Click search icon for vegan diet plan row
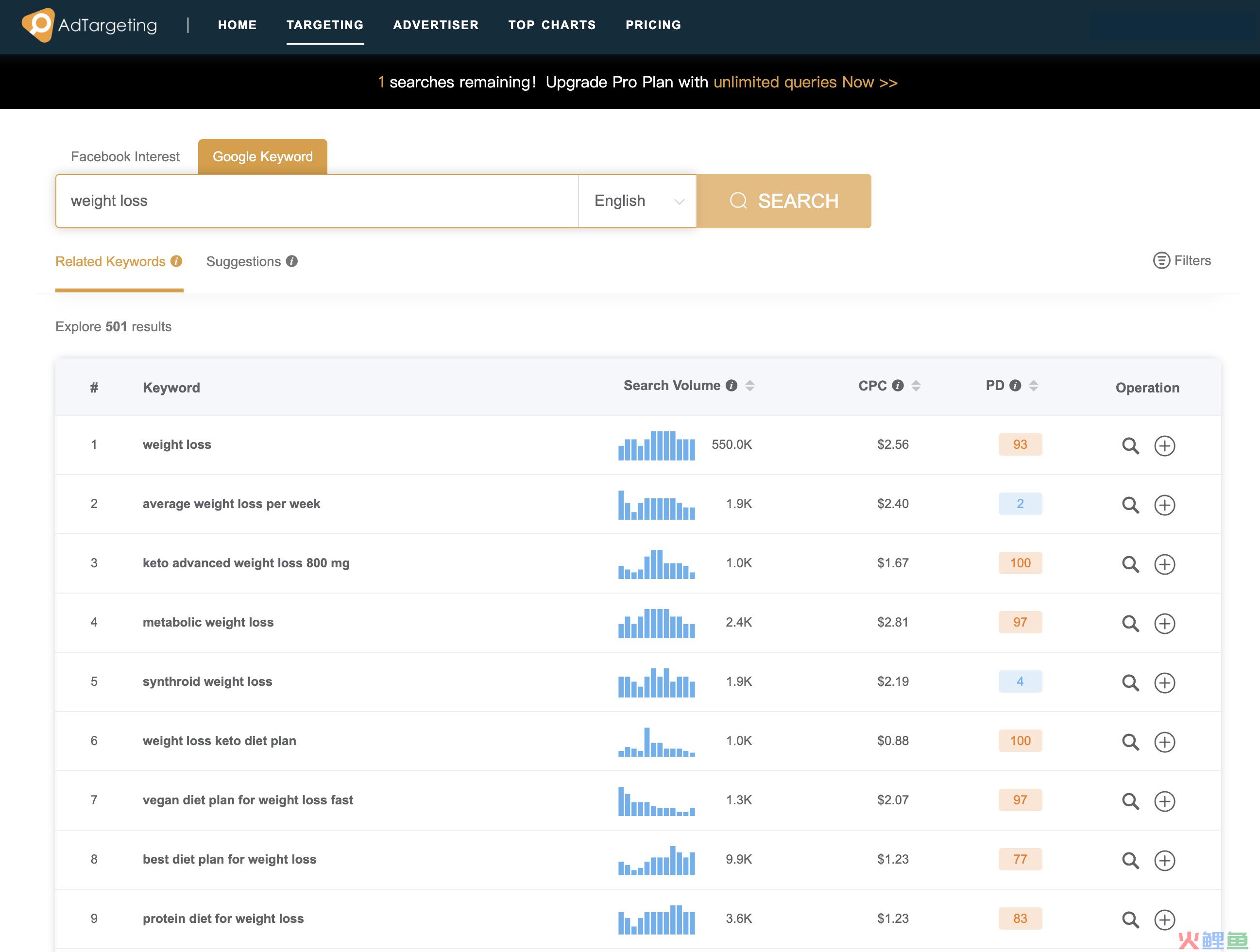 pyautogui.click(x=1130, y=801)
